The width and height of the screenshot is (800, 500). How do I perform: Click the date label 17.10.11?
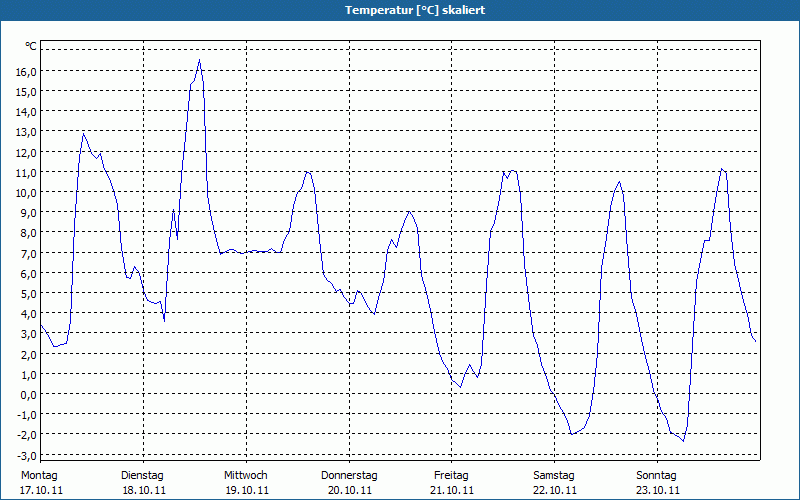coord(41,490)
